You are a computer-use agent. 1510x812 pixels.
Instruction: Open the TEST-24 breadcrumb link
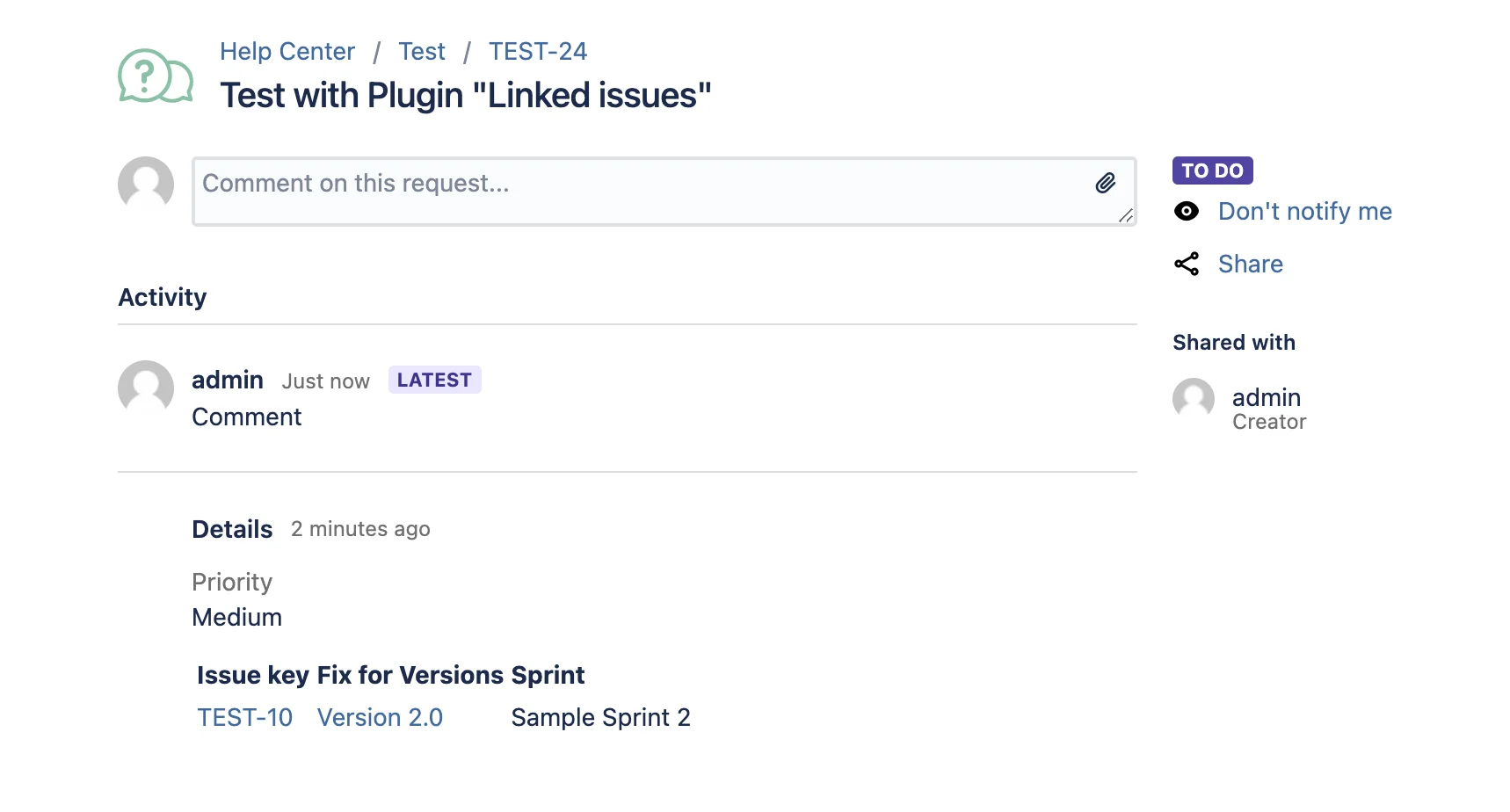tap(538, 52)
